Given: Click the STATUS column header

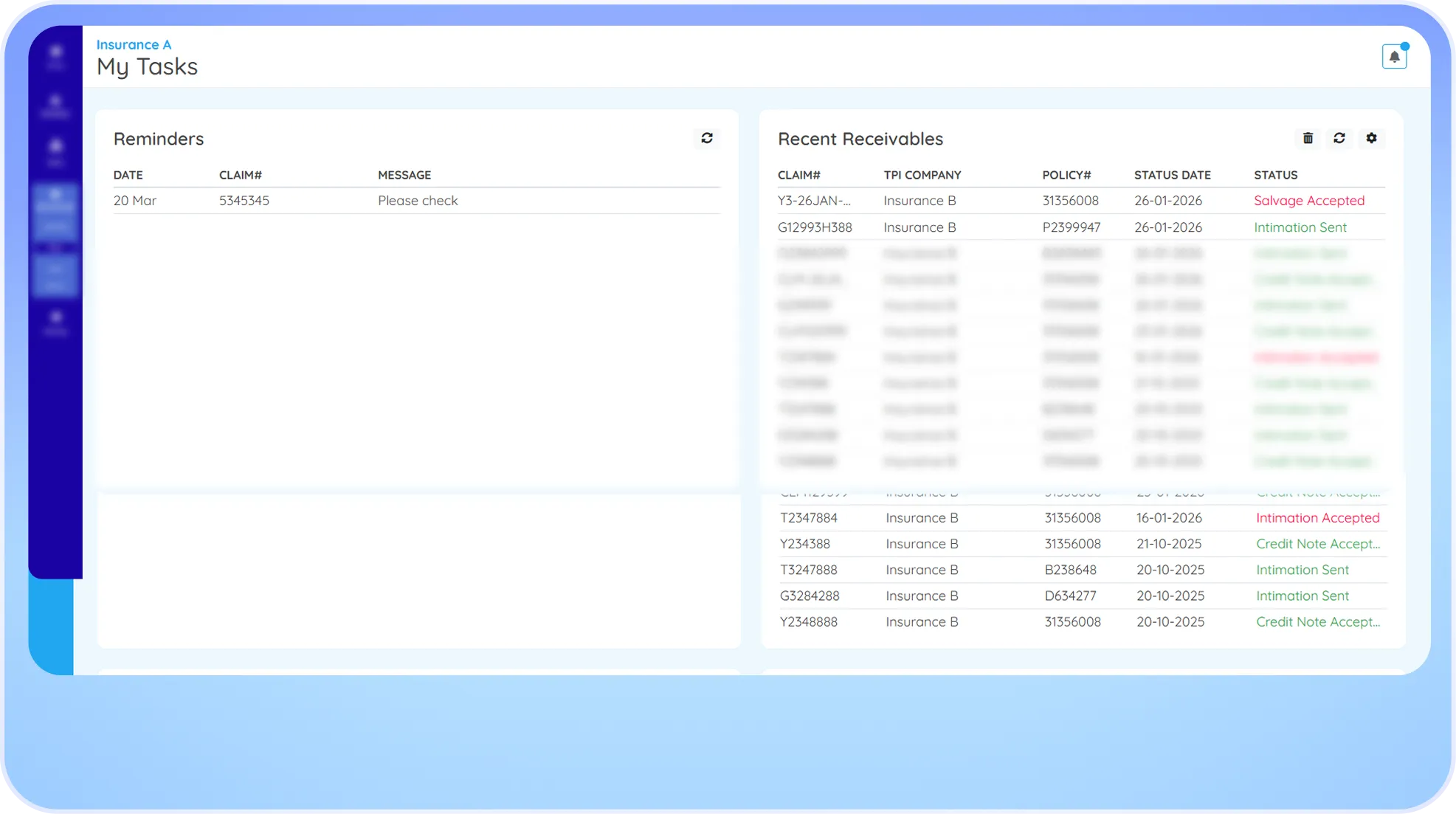Looking at the screenshot, I should 1276,175.
